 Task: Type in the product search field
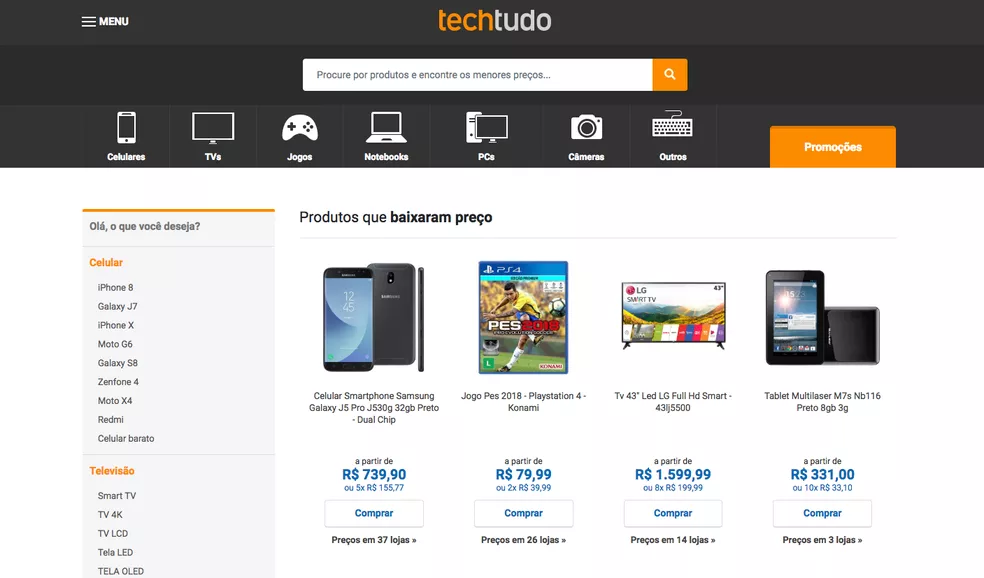477,75
